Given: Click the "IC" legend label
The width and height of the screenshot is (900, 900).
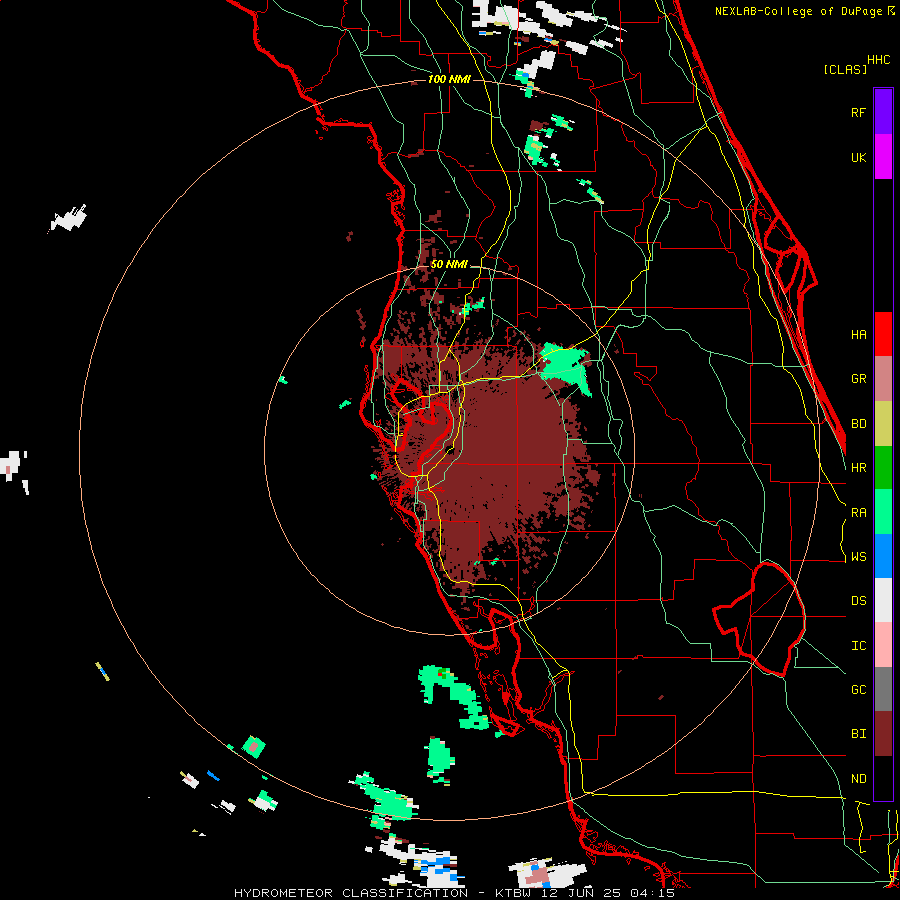Looking at the screenshot, I should [858, 646].
